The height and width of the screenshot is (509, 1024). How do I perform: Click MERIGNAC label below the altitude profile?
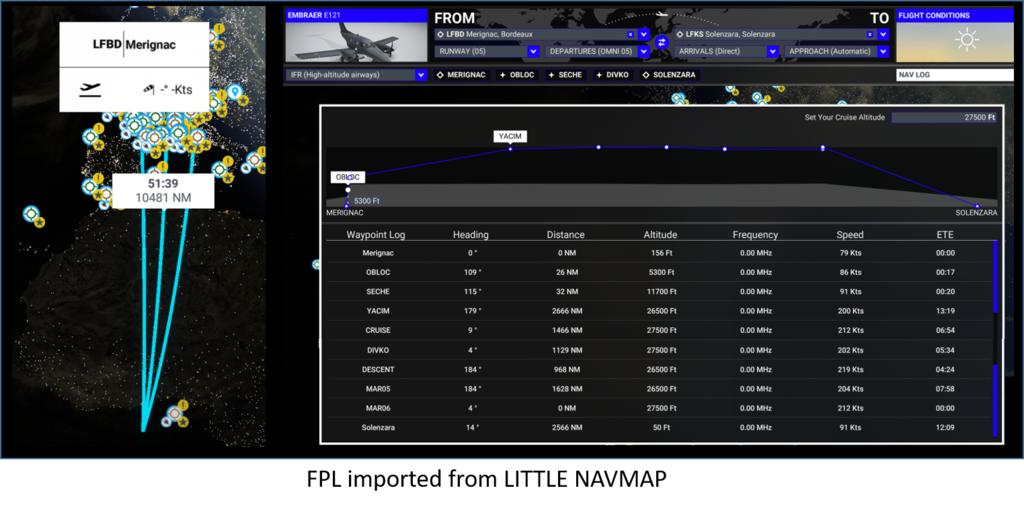tap(345, 213)
